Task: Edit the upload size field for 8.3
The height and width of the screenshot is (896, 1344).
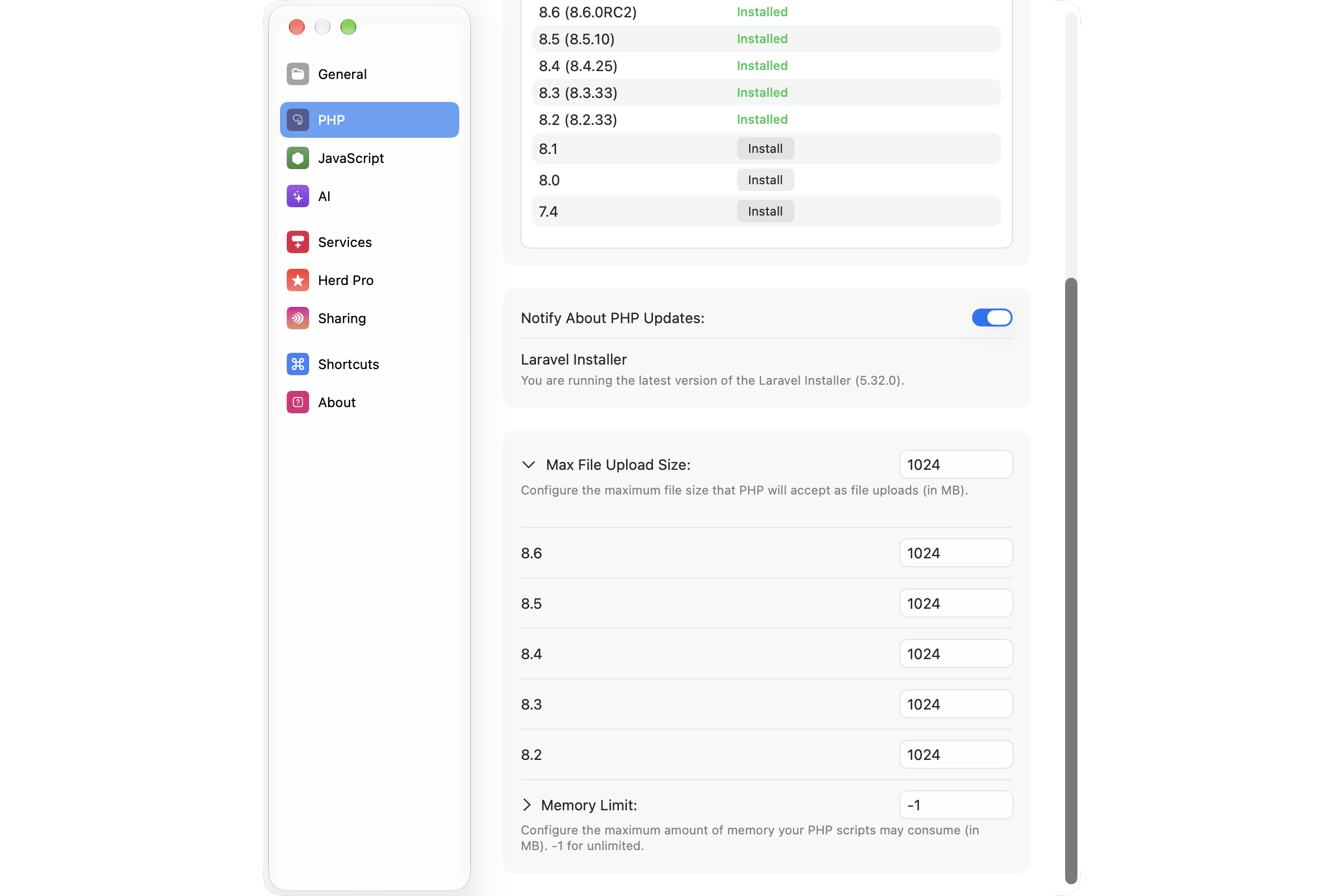Action: (956, 704)
